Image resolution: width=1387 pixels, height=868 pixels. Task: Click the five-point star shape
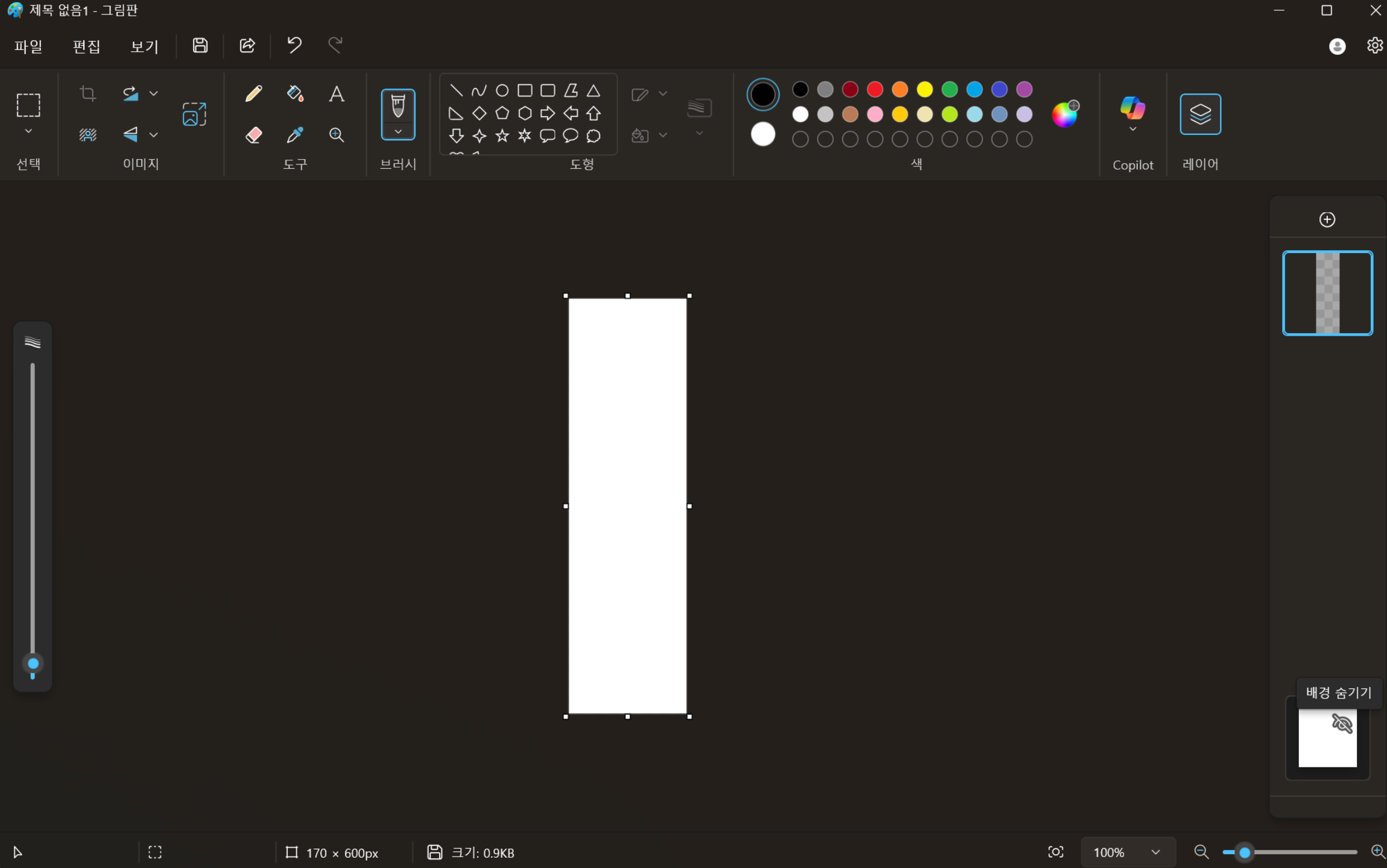[x=502, y=136]
